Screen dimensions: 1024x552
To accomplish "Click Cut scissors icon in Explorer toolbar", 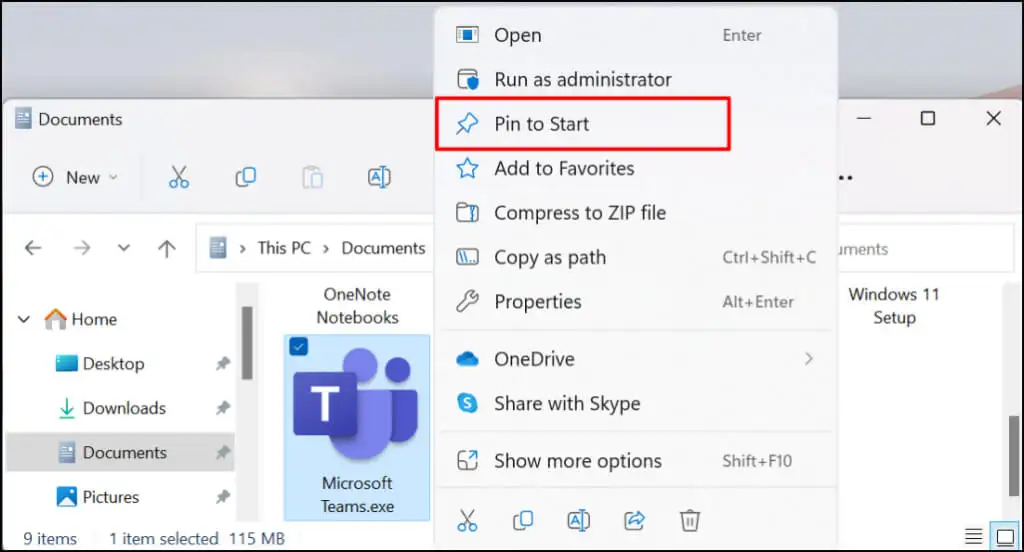I will point(178,177).
